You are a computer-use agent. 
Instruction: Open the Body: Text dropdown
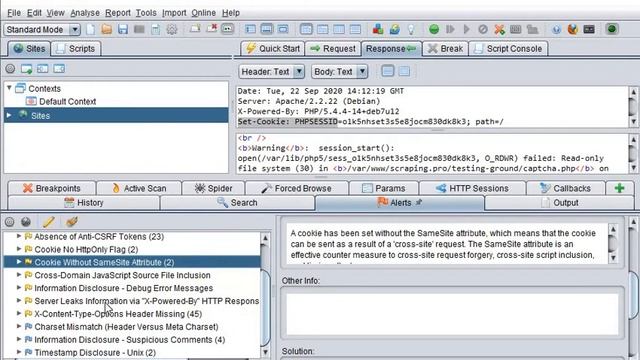point(339,72)
